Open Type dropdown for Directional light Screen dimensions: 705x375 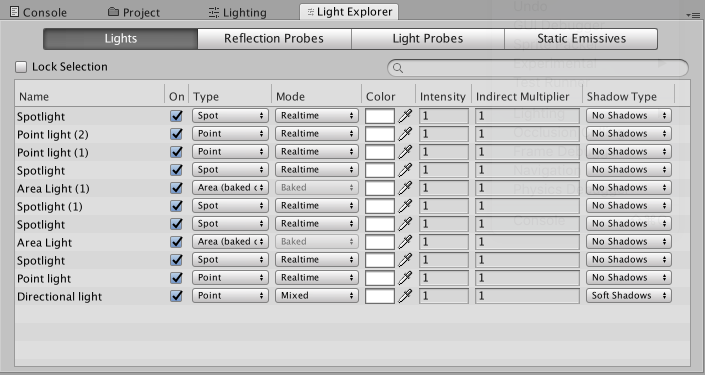(x=230, y=295)
